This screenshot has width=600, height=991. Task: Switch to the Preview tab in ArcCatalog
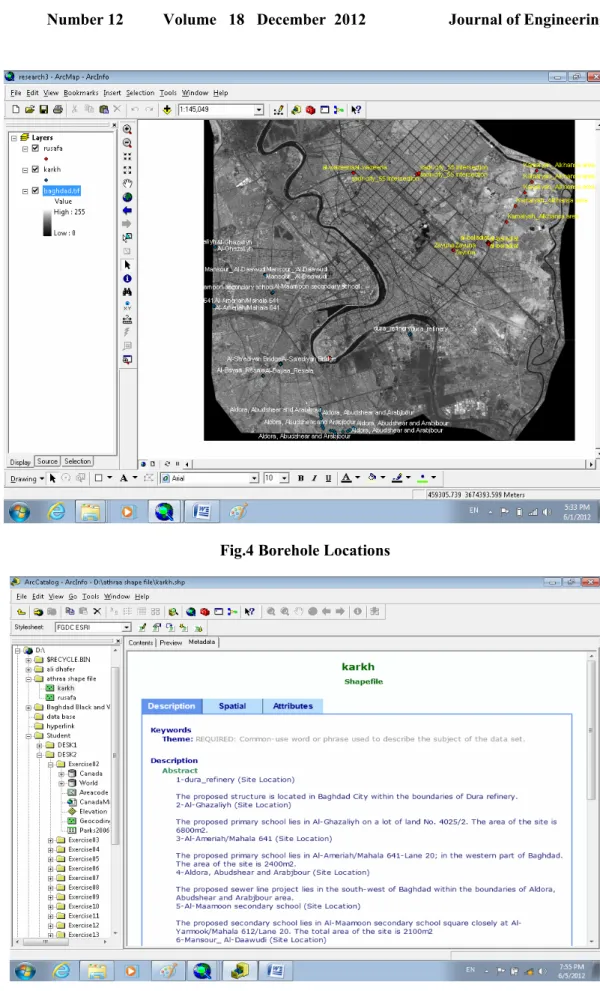point(171,643)
